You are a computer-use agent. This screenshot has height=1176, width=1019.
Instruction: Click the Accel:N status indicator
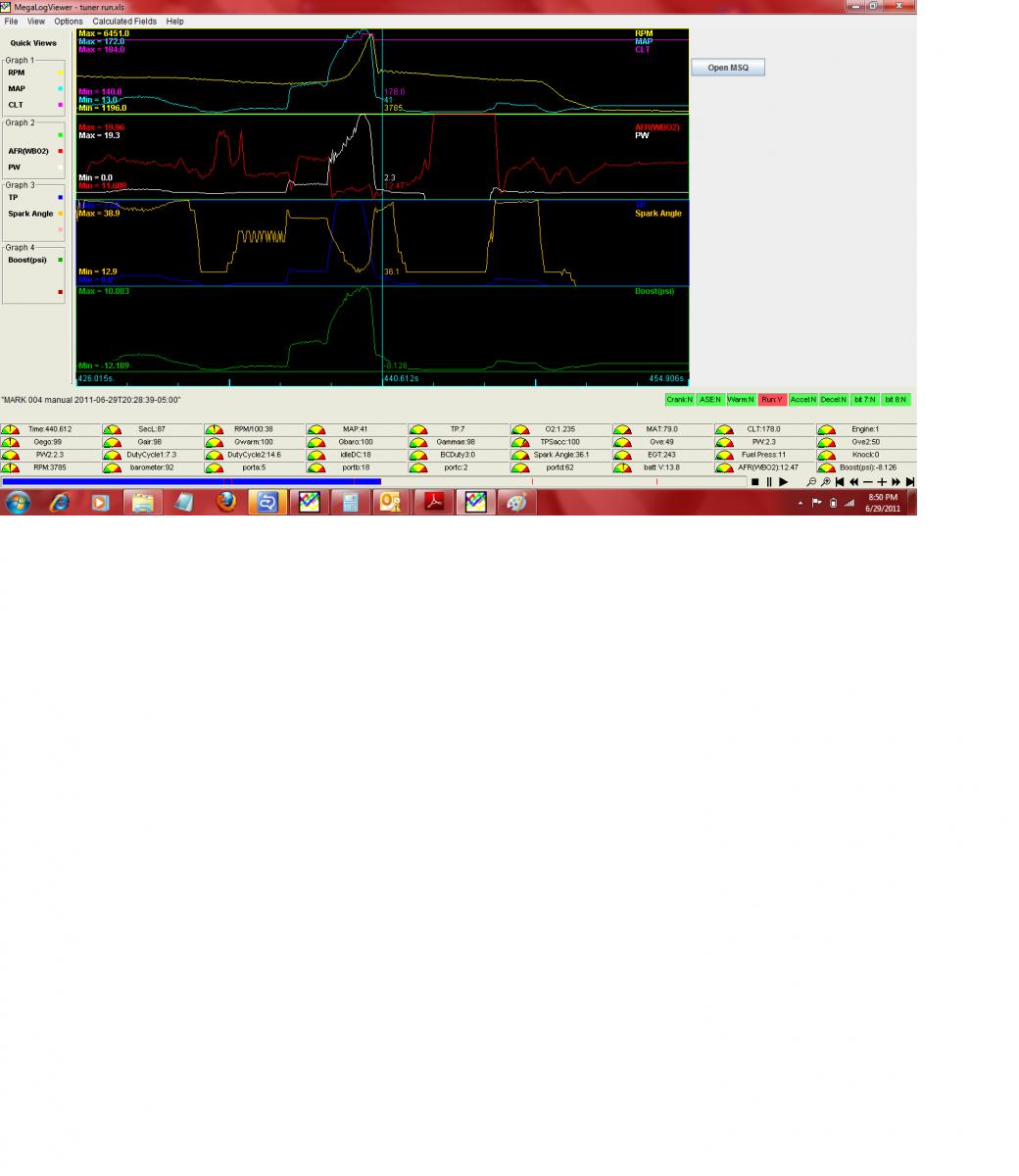[803, 400]
